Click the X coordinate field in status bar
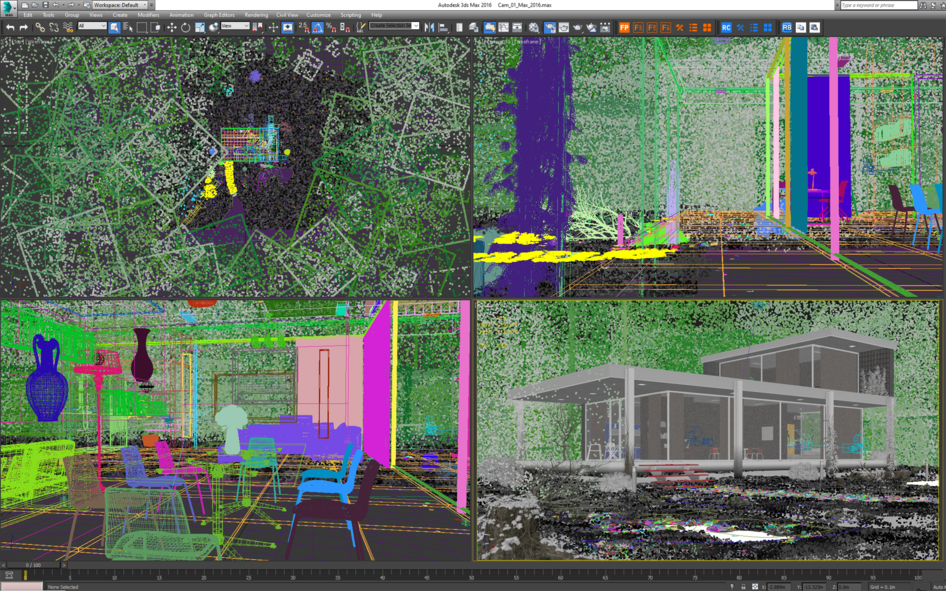This screenshot has height=591, width=946. 778,587
